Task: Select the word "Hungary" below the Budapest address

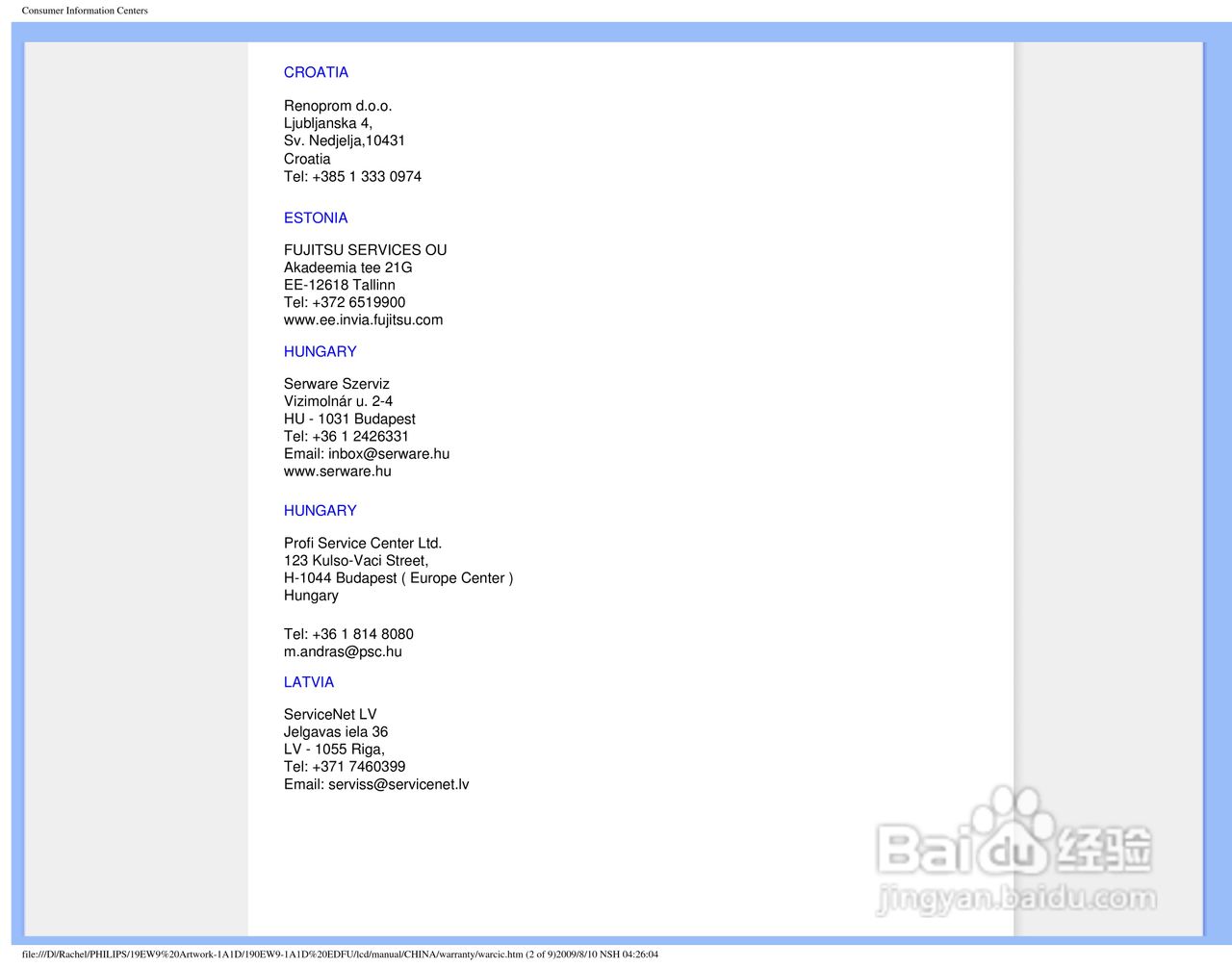Action: [311, 596]
